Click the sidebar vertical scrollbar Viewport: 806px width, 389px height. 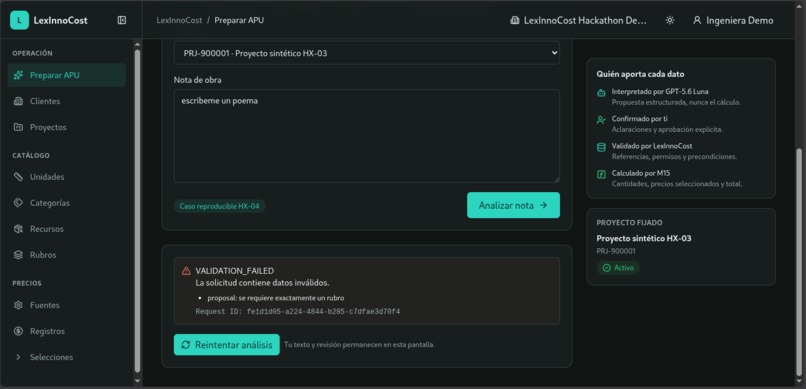point(137,211)
